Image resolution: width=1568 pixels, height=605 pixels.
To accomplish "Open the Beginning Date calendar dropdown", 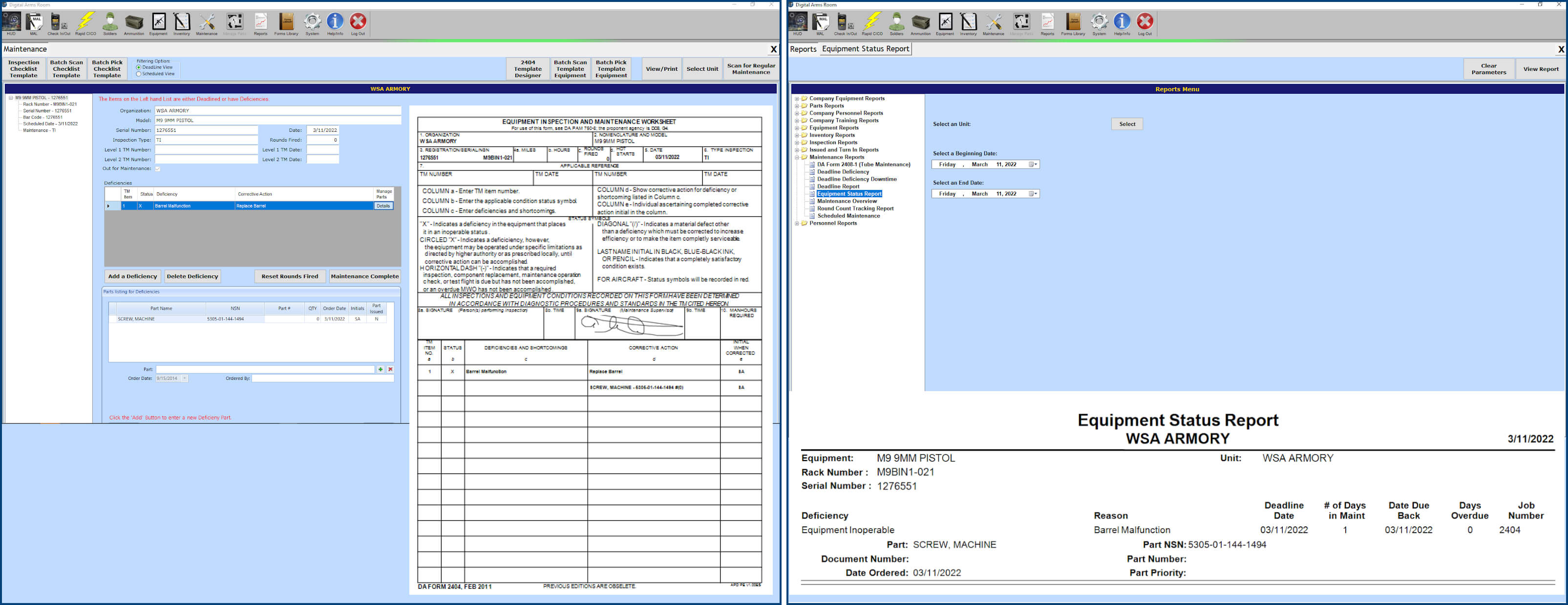I will pos(1033,165).
